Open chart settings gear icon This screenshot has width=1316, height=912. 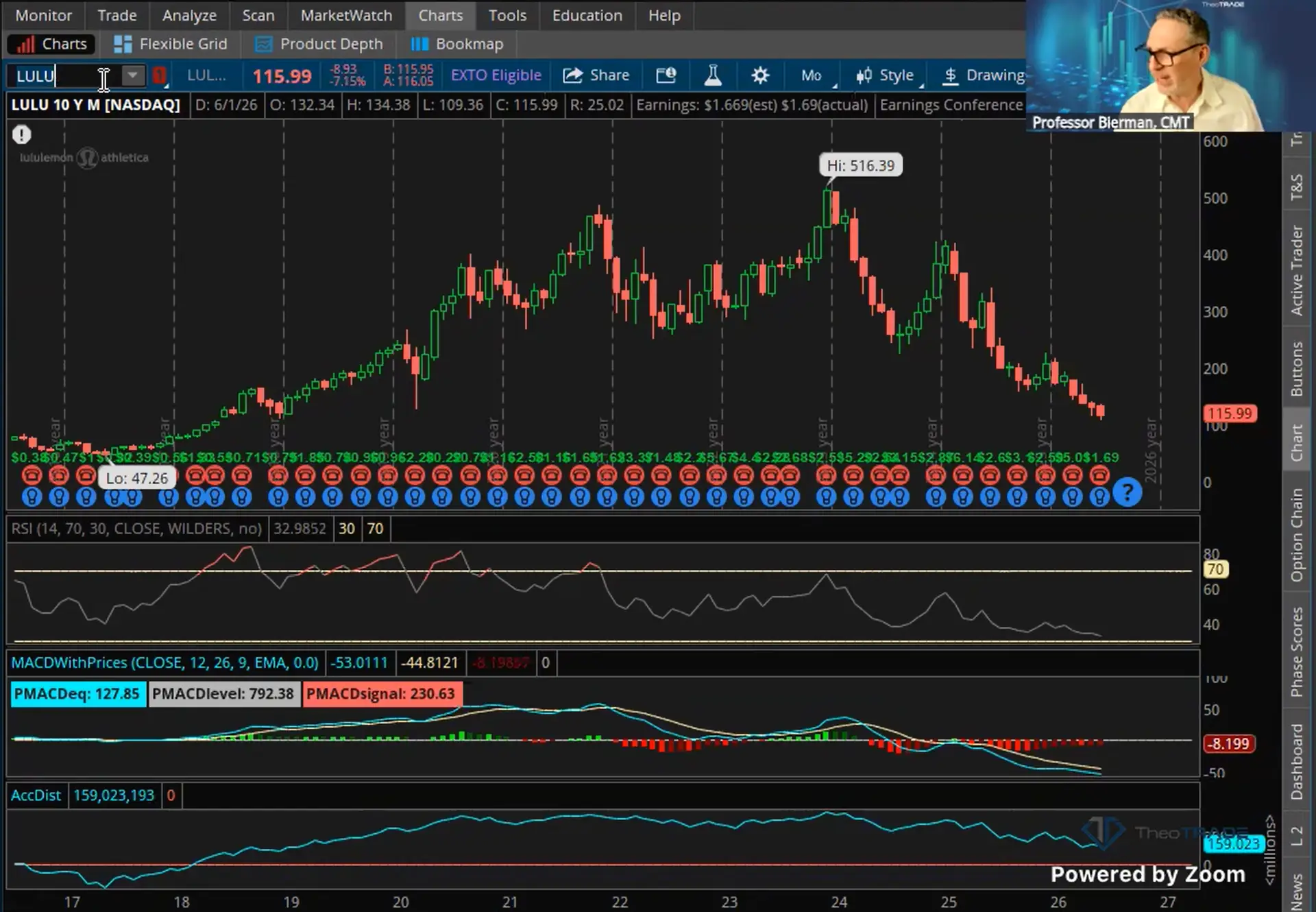point(759,75)
